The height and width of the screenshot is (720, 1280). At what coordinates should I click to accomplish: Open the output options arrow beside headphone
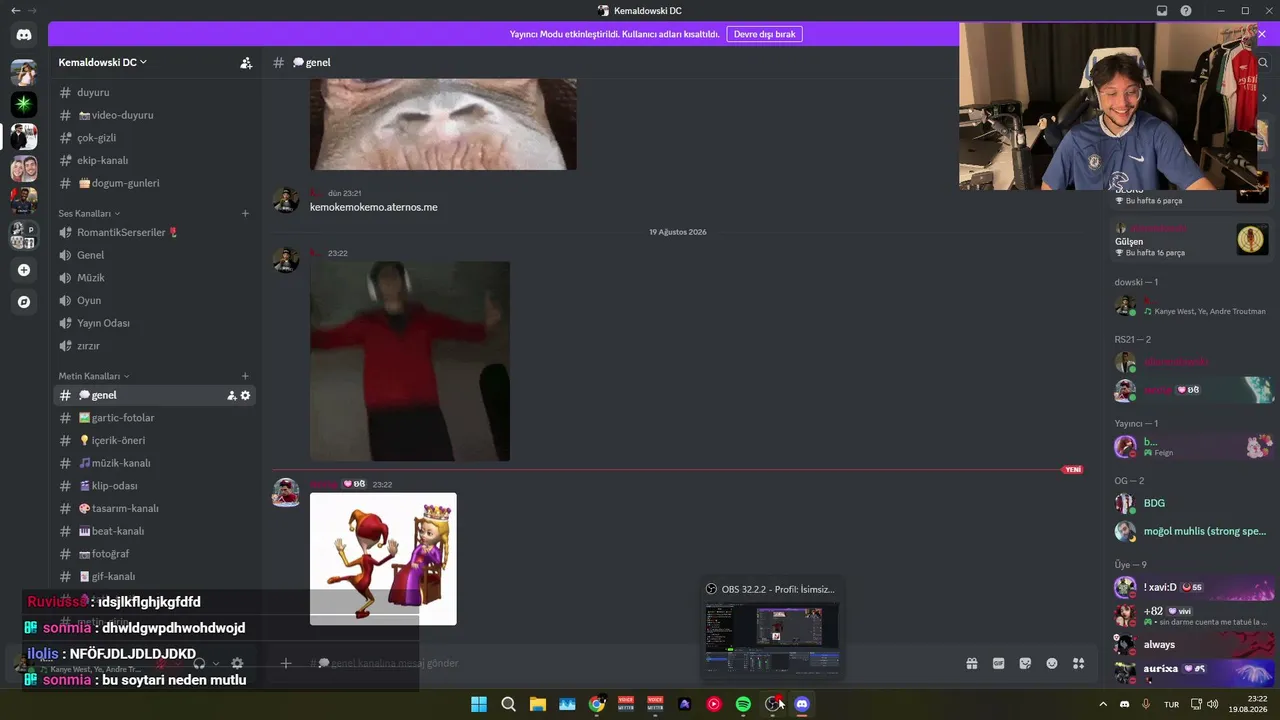pos(215,663)
